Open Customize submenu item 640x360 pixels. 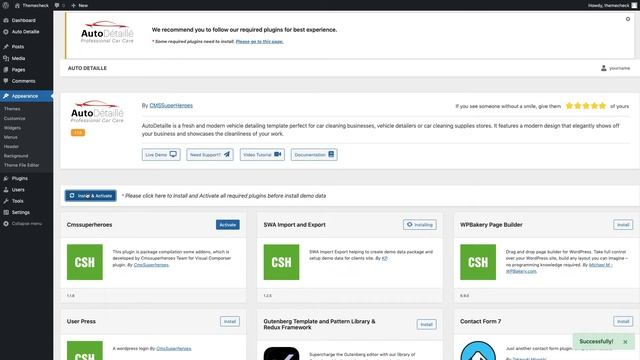pyautogui.click(x=15, y=118)
